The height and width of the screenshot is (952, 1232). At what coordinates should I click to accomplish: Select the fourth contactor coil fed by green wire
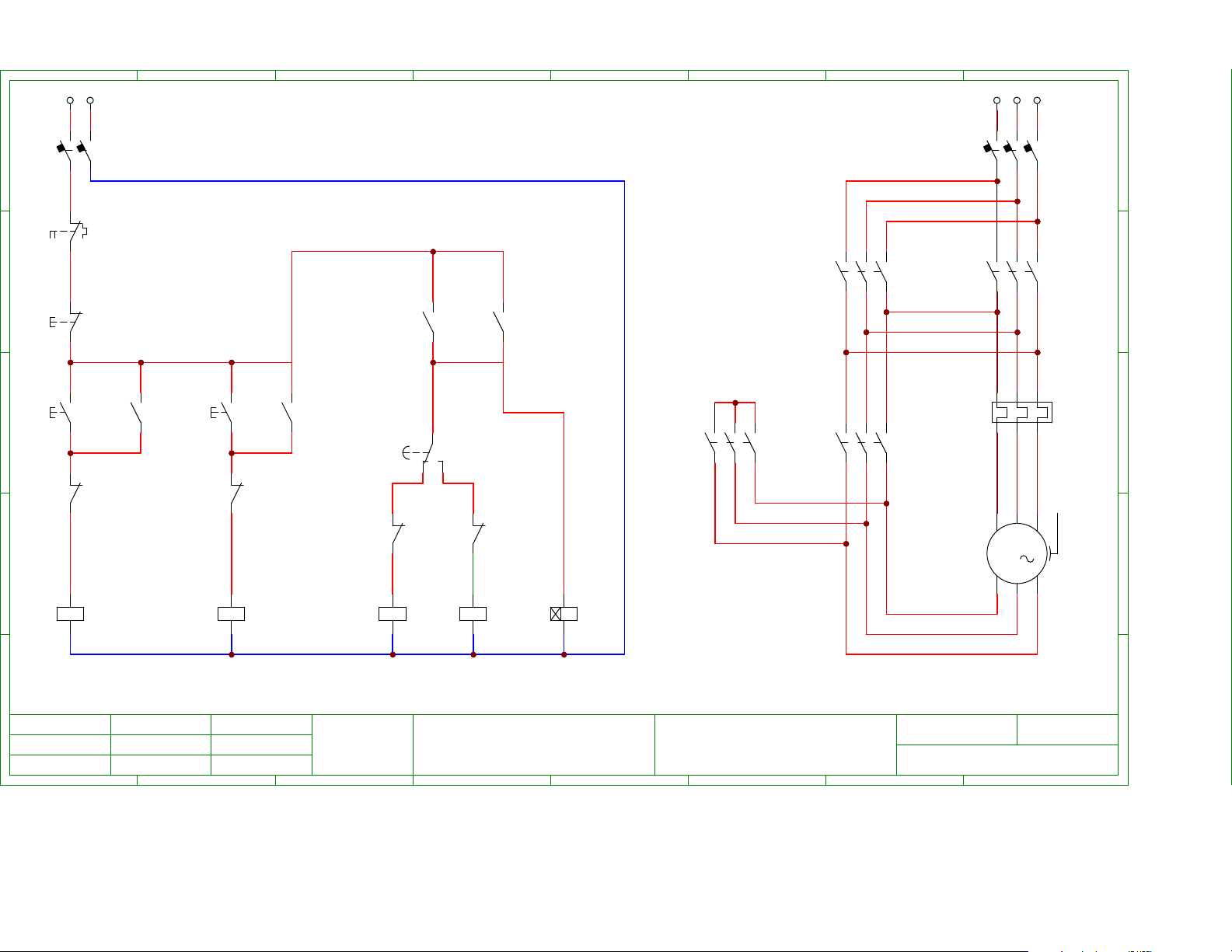[x=473, y=614]
